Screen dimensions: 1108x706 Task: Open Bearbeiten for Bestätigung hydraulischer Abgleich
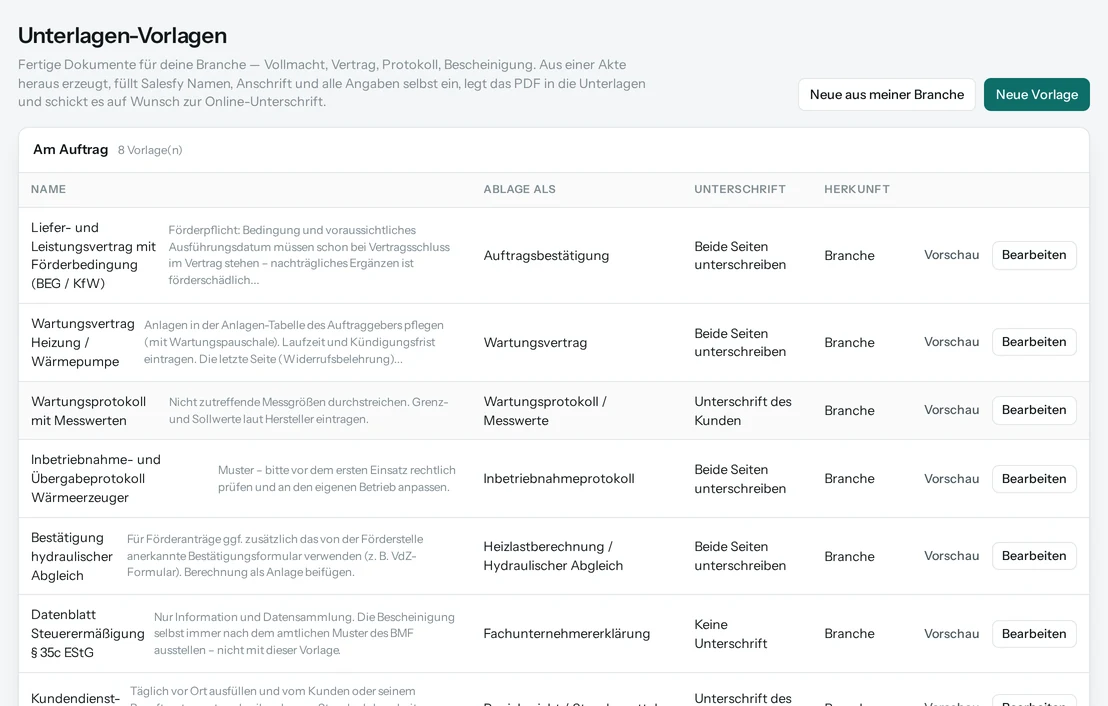1034,556
